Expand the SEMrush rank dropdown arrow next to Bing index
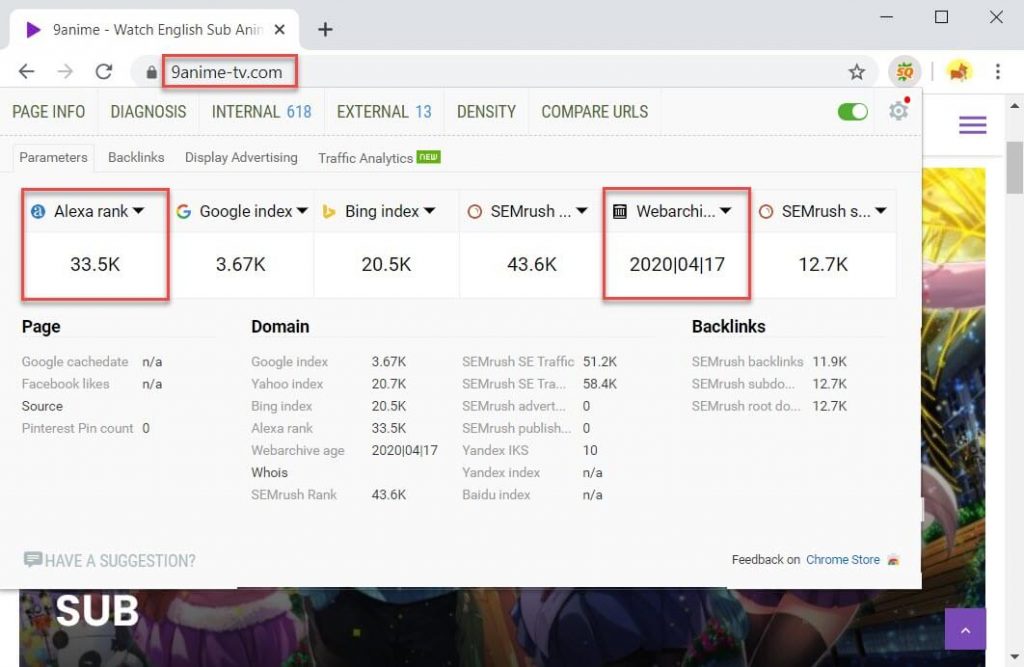Screen dimensions: 1024x667 coord(582,211)
